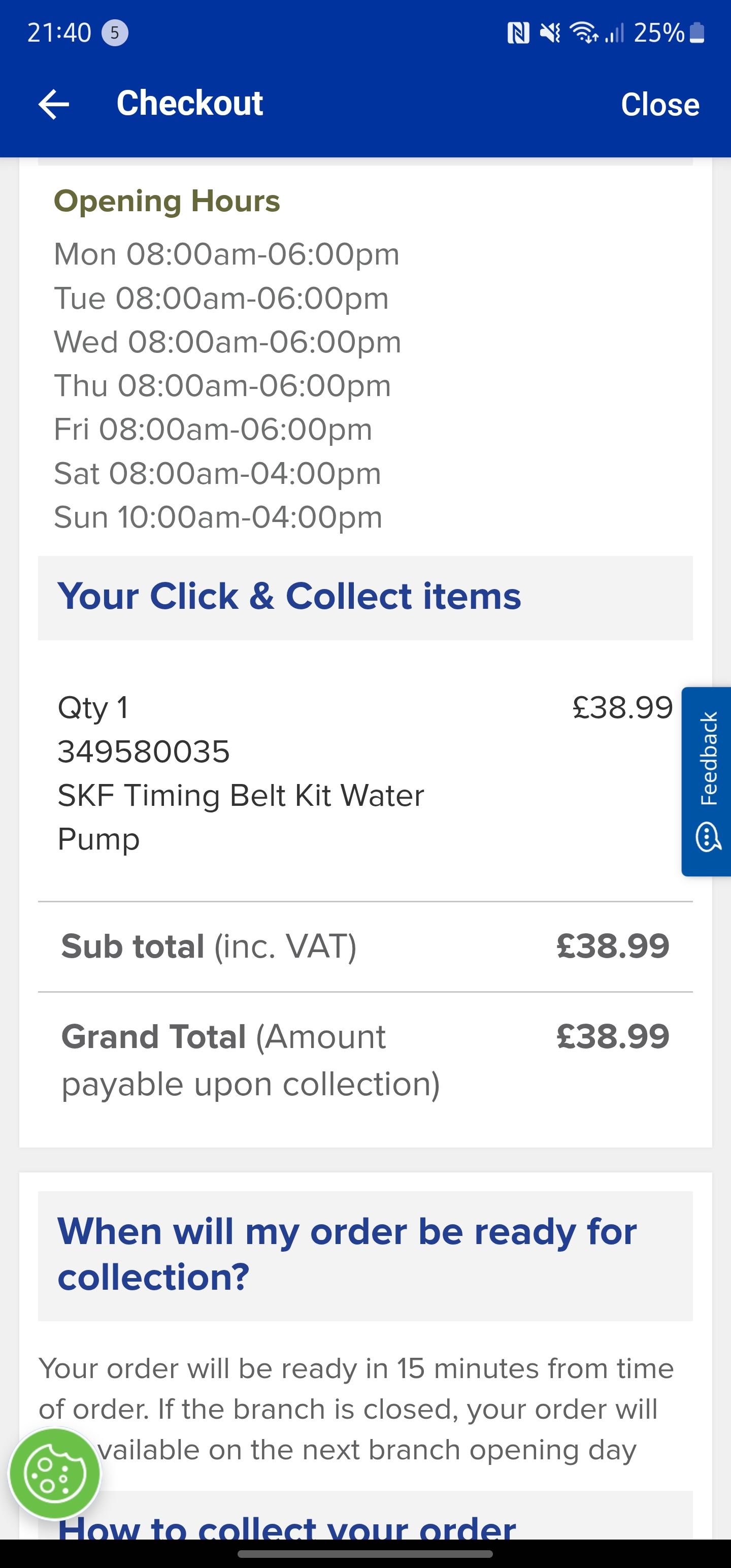This screenshot has width=731, height=1568.
Task: Tap the muted sound status icon
Action: click(x=550, y=33)
